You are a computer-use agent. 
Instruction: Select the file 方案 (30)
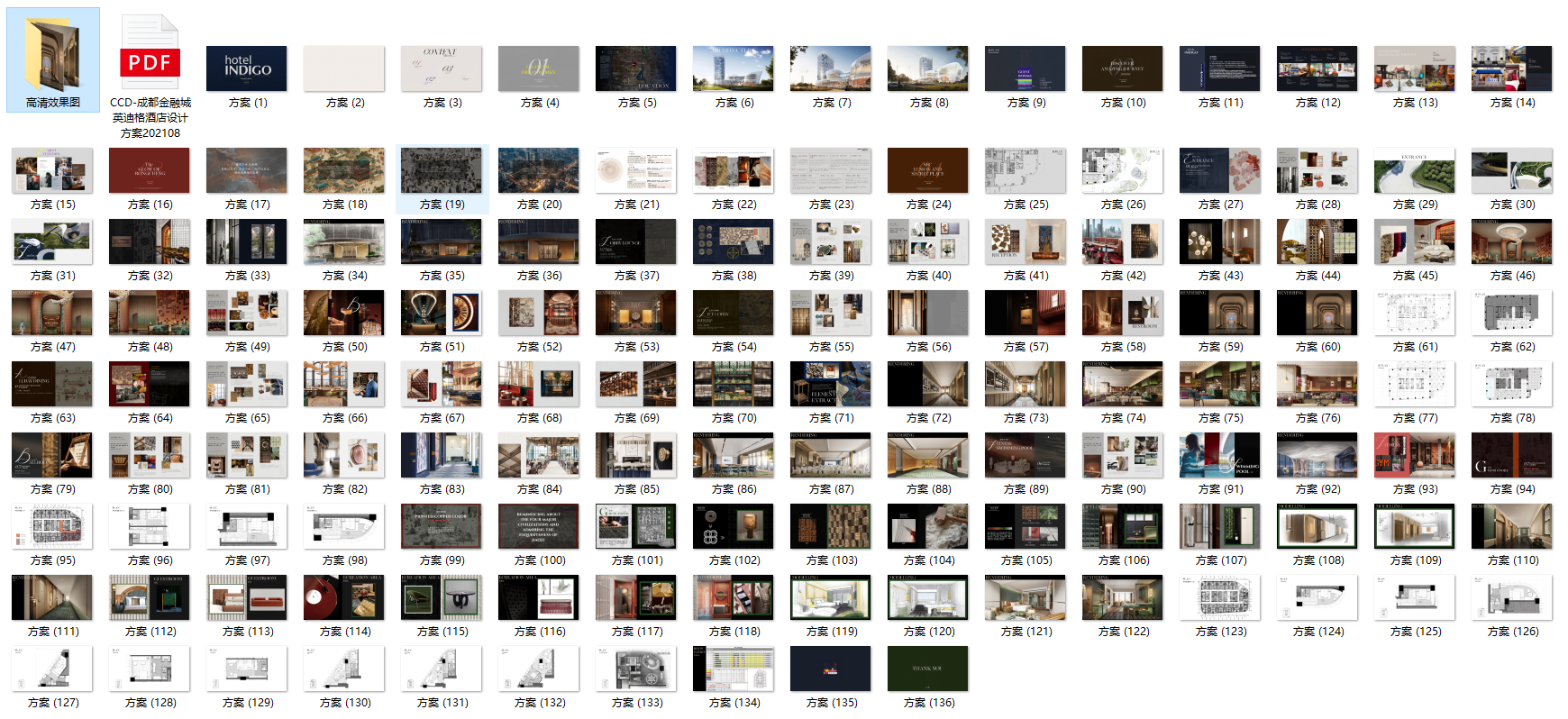tap(1512, 170)
